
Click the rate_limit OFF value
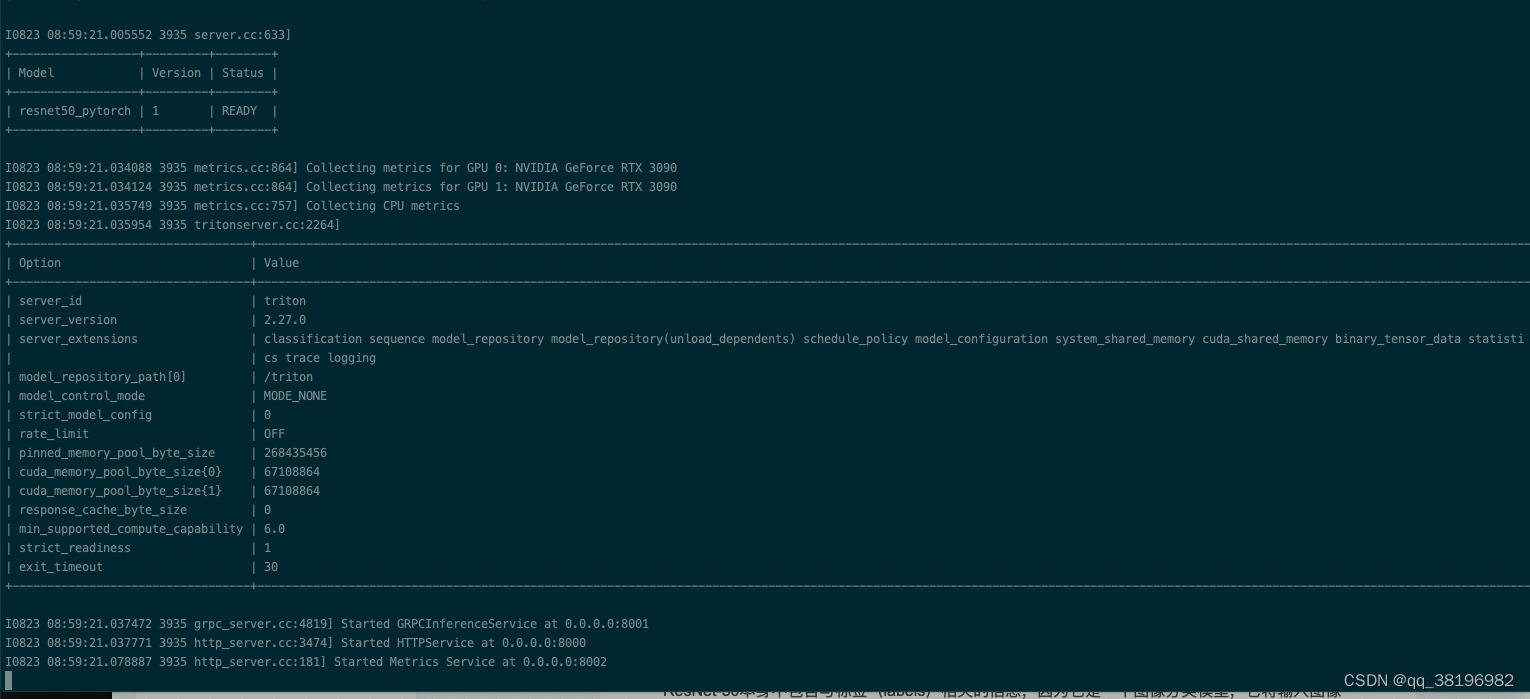[x=276, y=434]
